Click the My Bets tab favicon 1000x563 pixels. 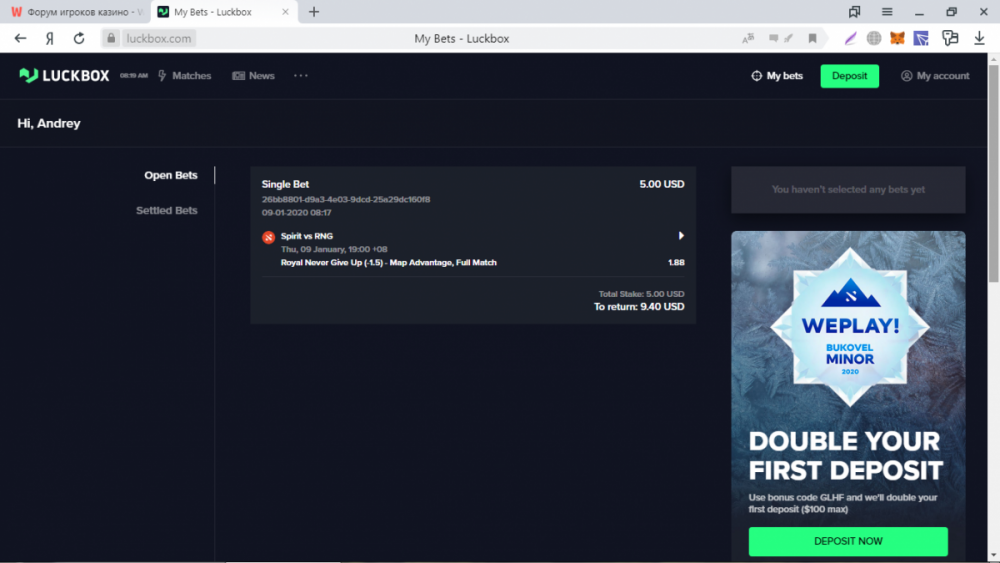point(163,11)
